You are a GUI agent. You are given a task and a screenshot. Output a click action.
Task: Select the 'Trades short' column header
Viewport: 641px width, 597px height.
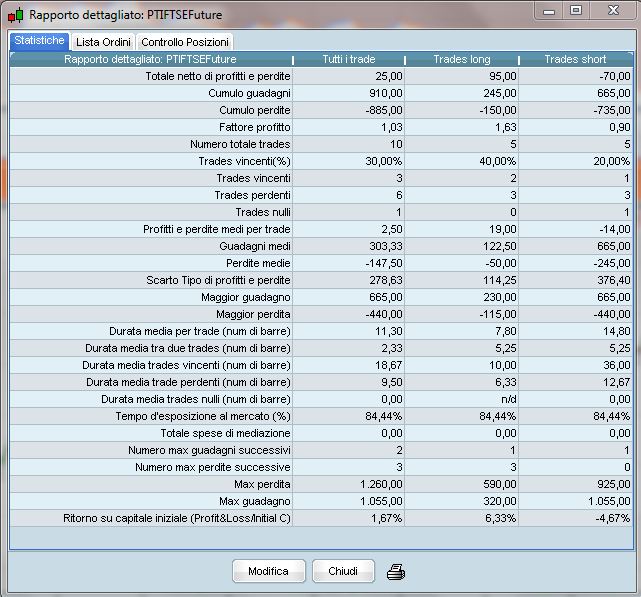(575, 59)
